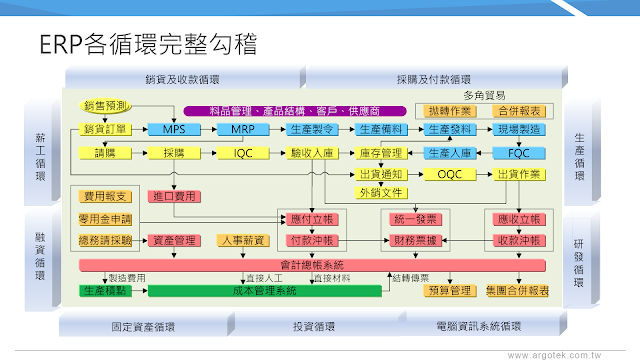Click the 人事薪資 orange box
Screen dimensions: 640x360
243,240
